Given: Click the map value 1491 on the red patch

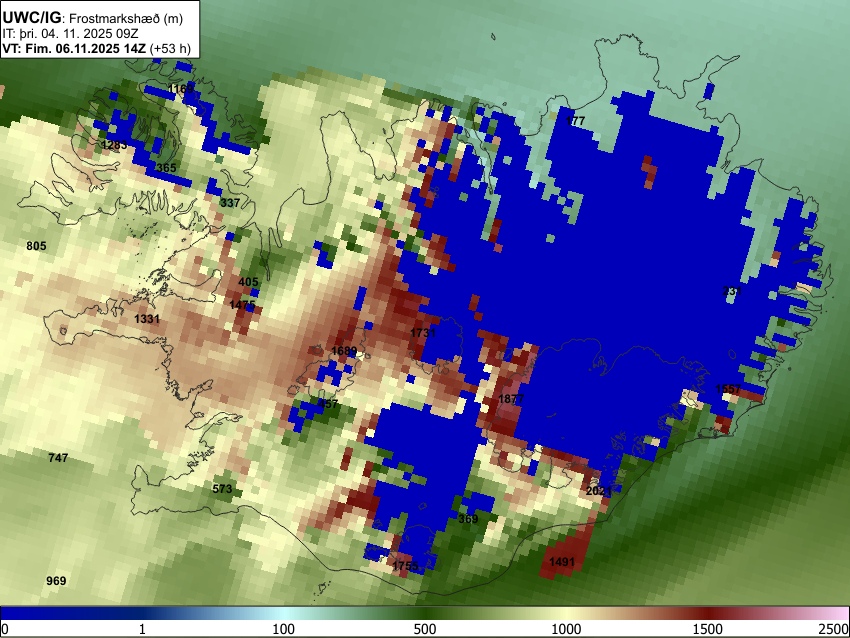Looking at the screenshot, I should 562,562.
